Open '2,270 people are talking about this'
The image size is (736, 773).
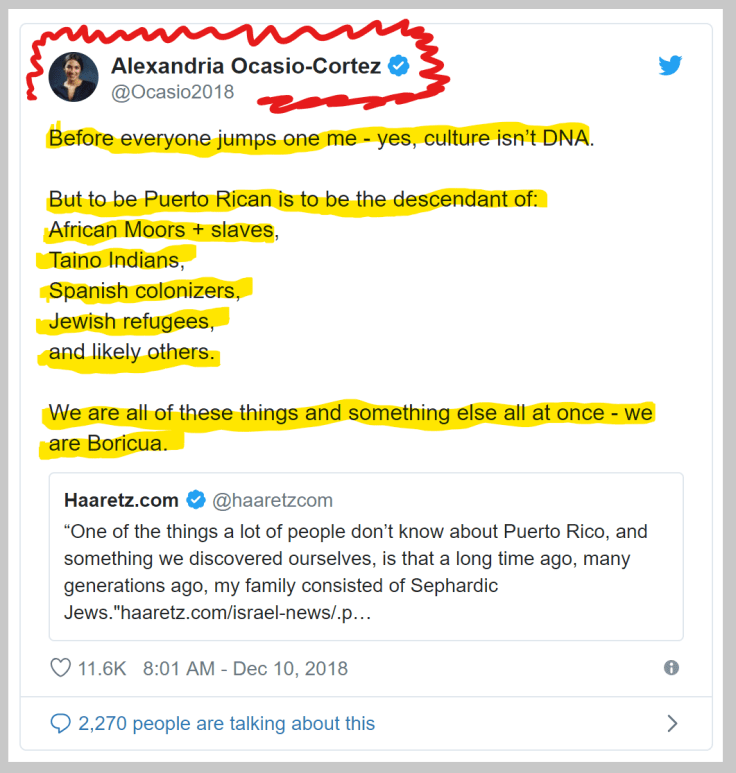pyautogui.click(x=226, y=723)
